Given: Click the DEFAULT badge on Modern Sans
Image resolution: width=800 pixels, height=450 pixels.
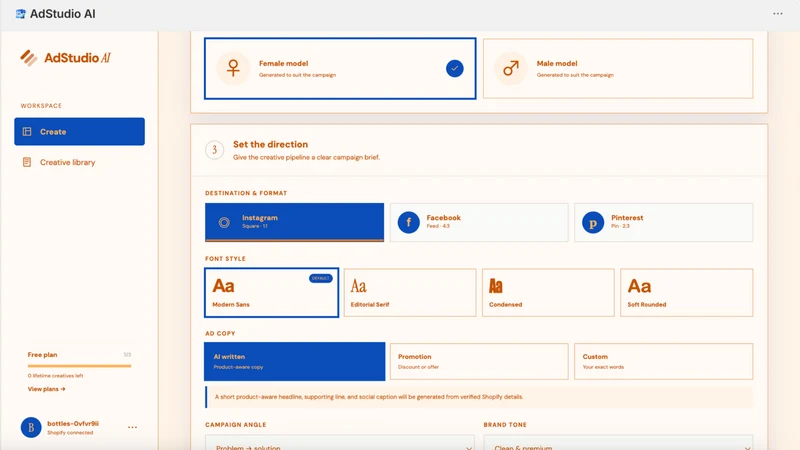Looking at the screenshot, I should pyautogui.click(x=320, y=278).
